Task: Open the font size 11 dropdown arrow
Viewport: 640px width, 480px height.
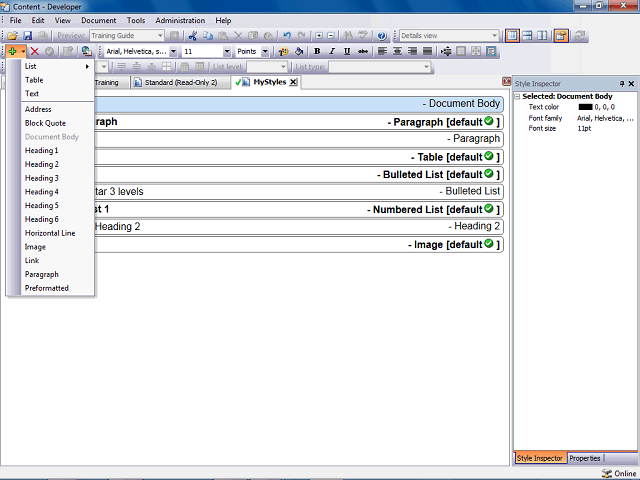Action: tap(227, 51)
